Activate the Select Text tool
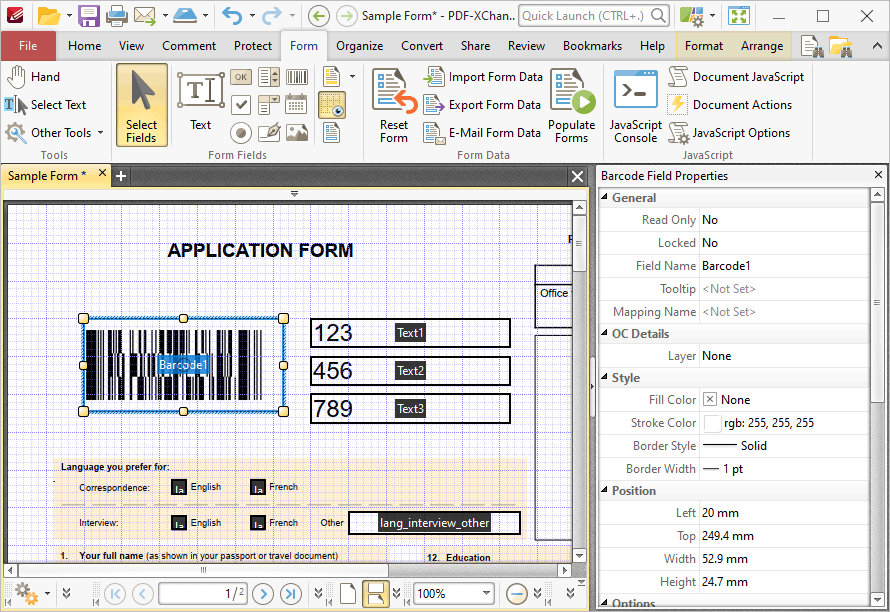 tap(45, 104)
